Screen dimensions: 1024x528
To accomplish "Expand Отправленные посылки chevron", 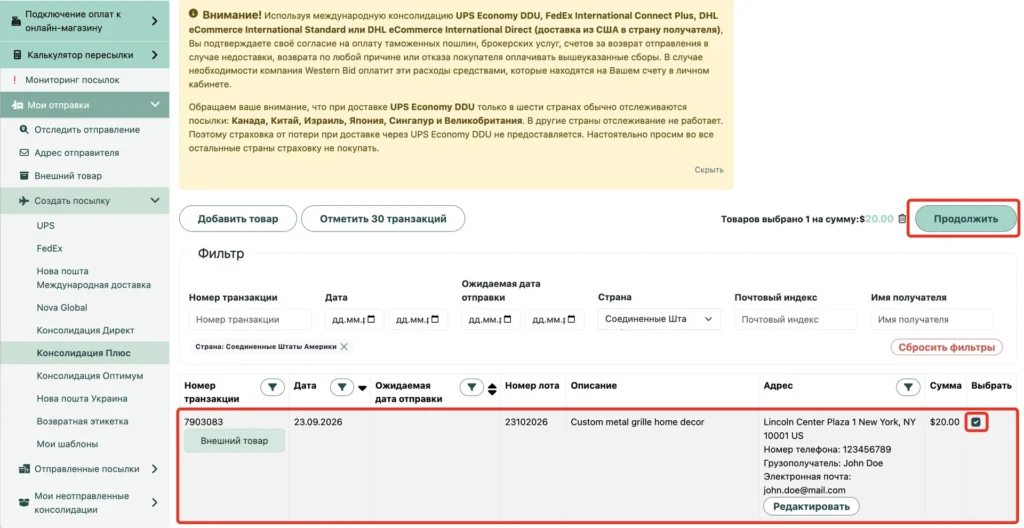I will (155, 469).
